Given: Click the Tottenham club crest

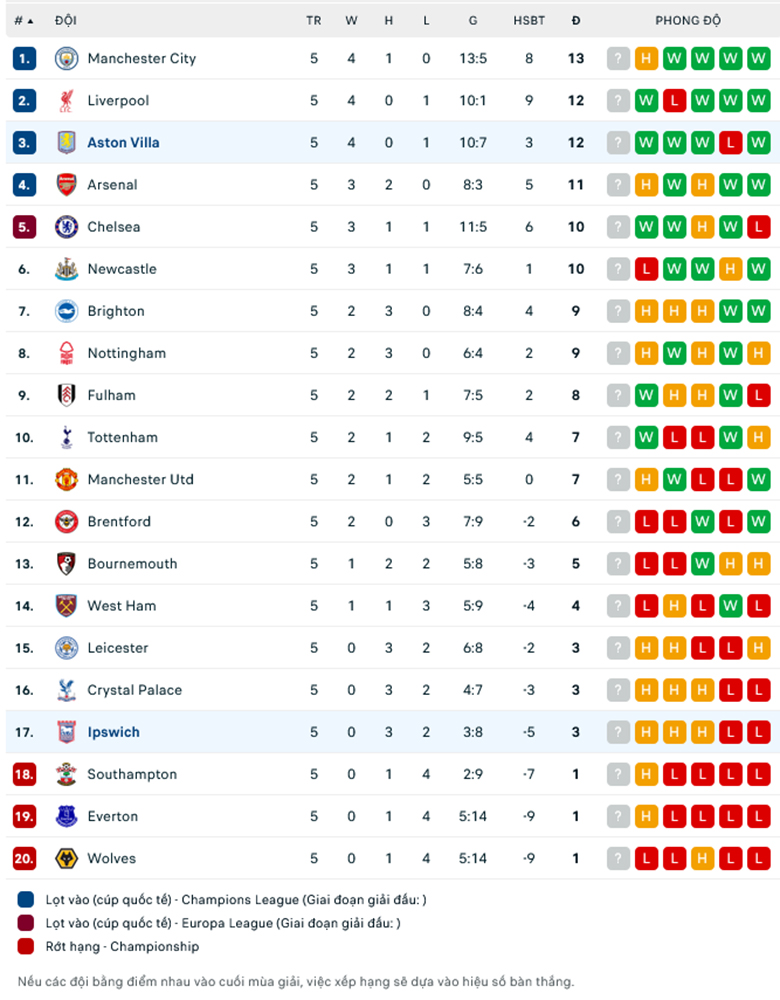Looking at the screenshot, I should tap(66, 437).
